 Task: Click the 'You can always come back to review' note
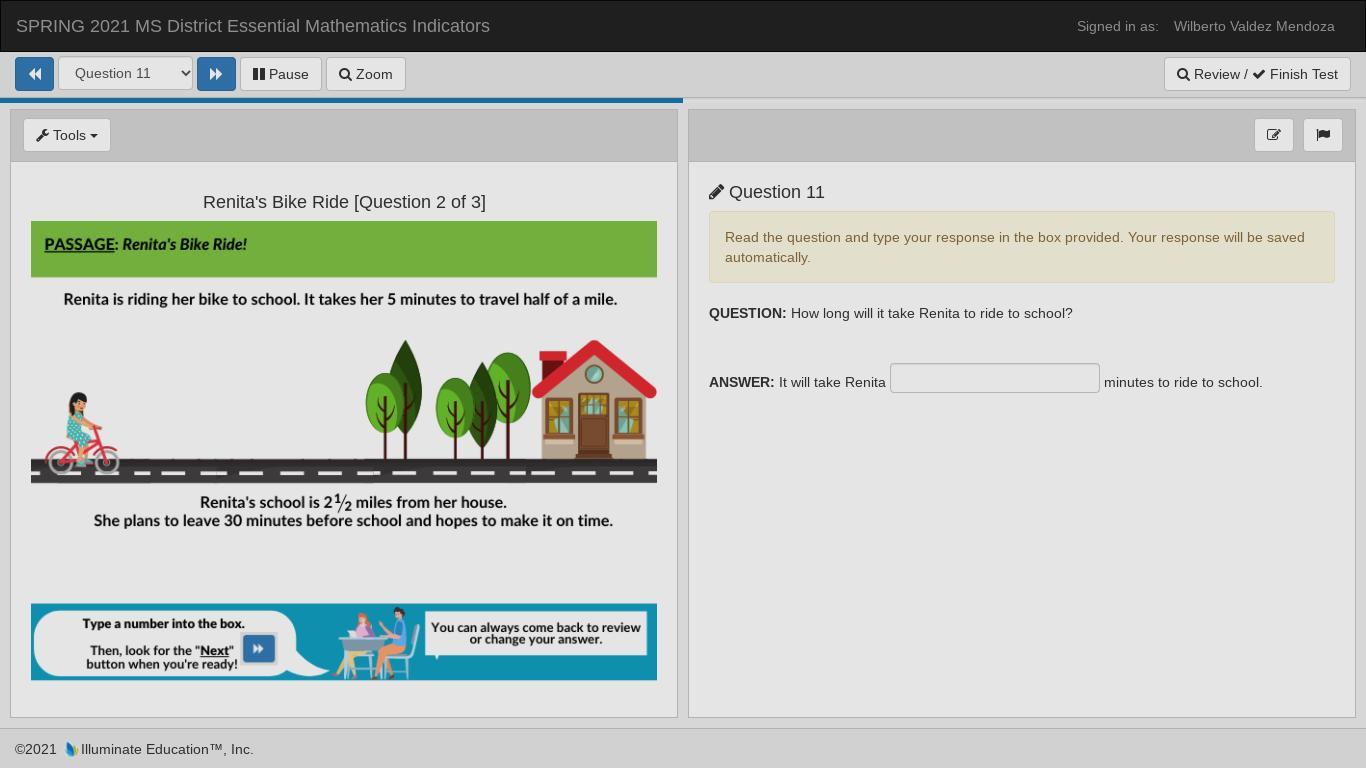click(536, 634)
